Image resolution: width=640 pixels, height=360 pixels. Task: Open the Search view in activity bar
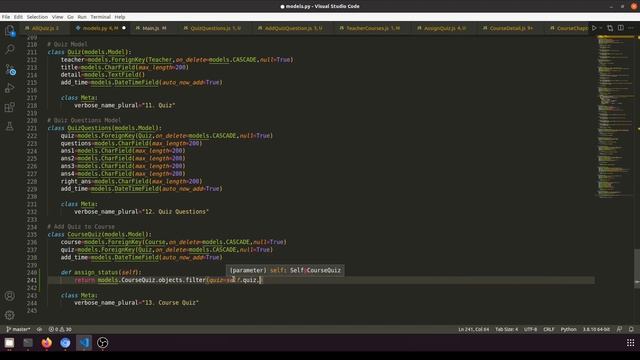(10, 49)
